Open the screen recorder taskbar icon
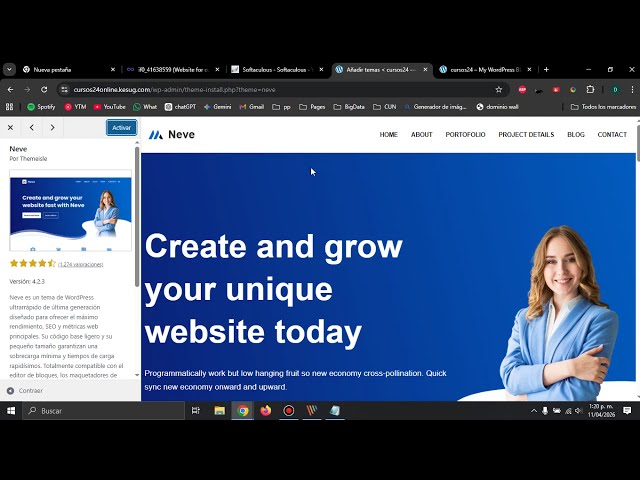 pyautogui.click(x=289, y=411)
